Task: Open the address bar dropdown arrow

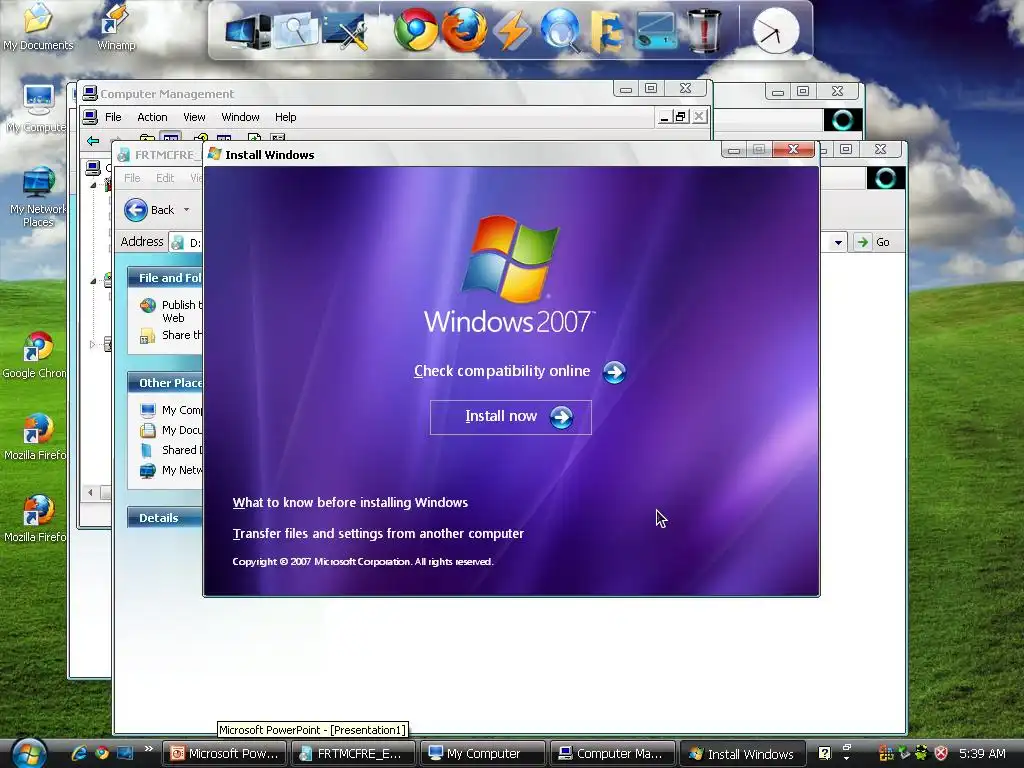Action: tap(838, 243)
